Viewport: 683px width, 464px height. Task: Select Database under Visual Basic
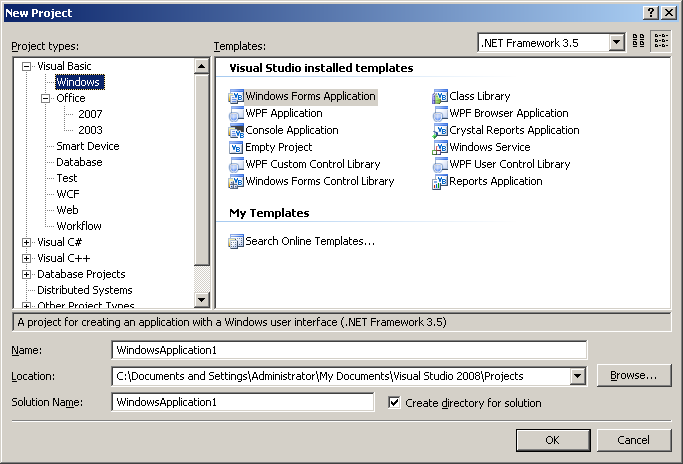79,162
